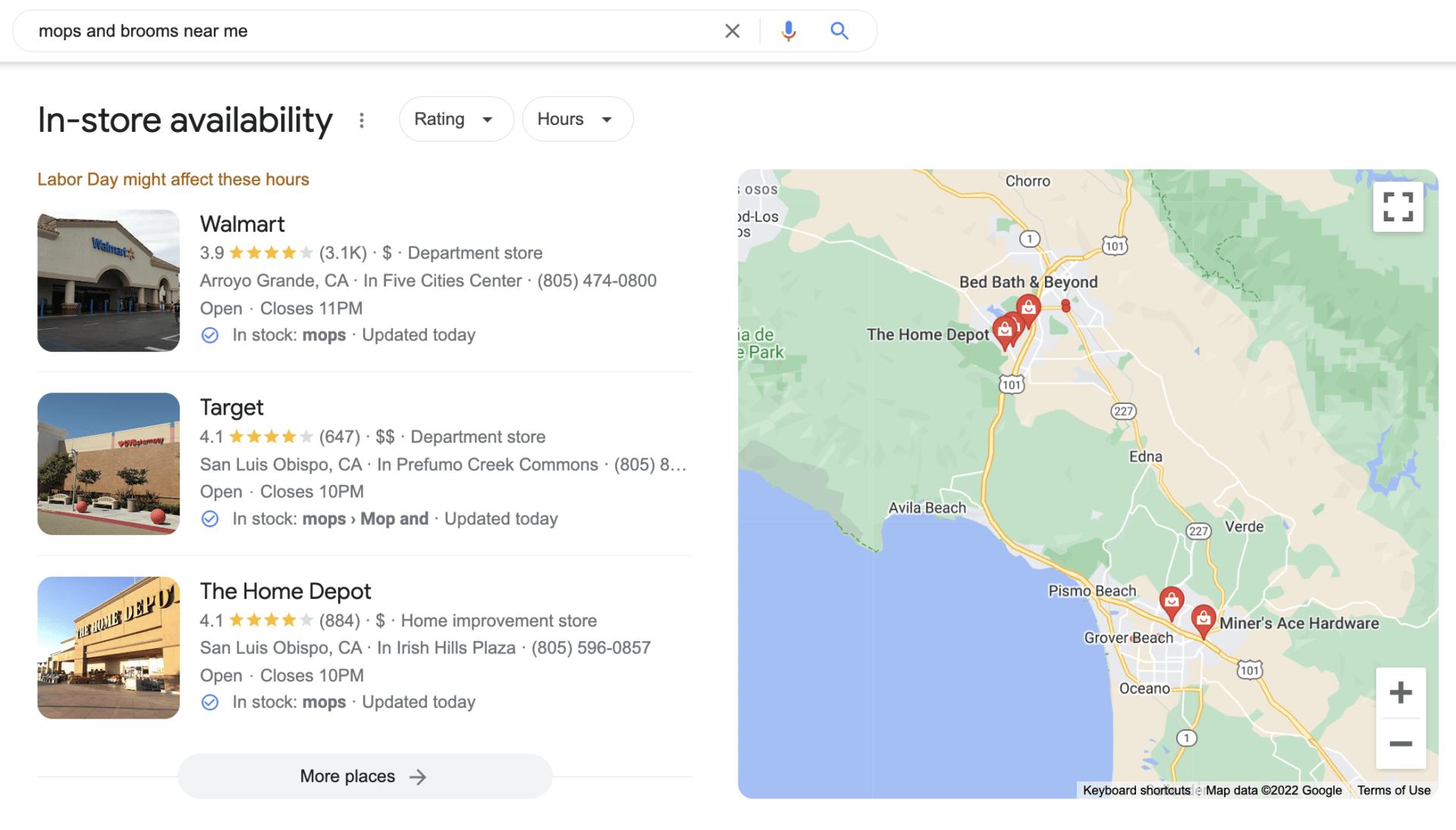The image size is (1456, 830).
Task: Expand the Rating filter dropdown
Action: coord(456,119)
